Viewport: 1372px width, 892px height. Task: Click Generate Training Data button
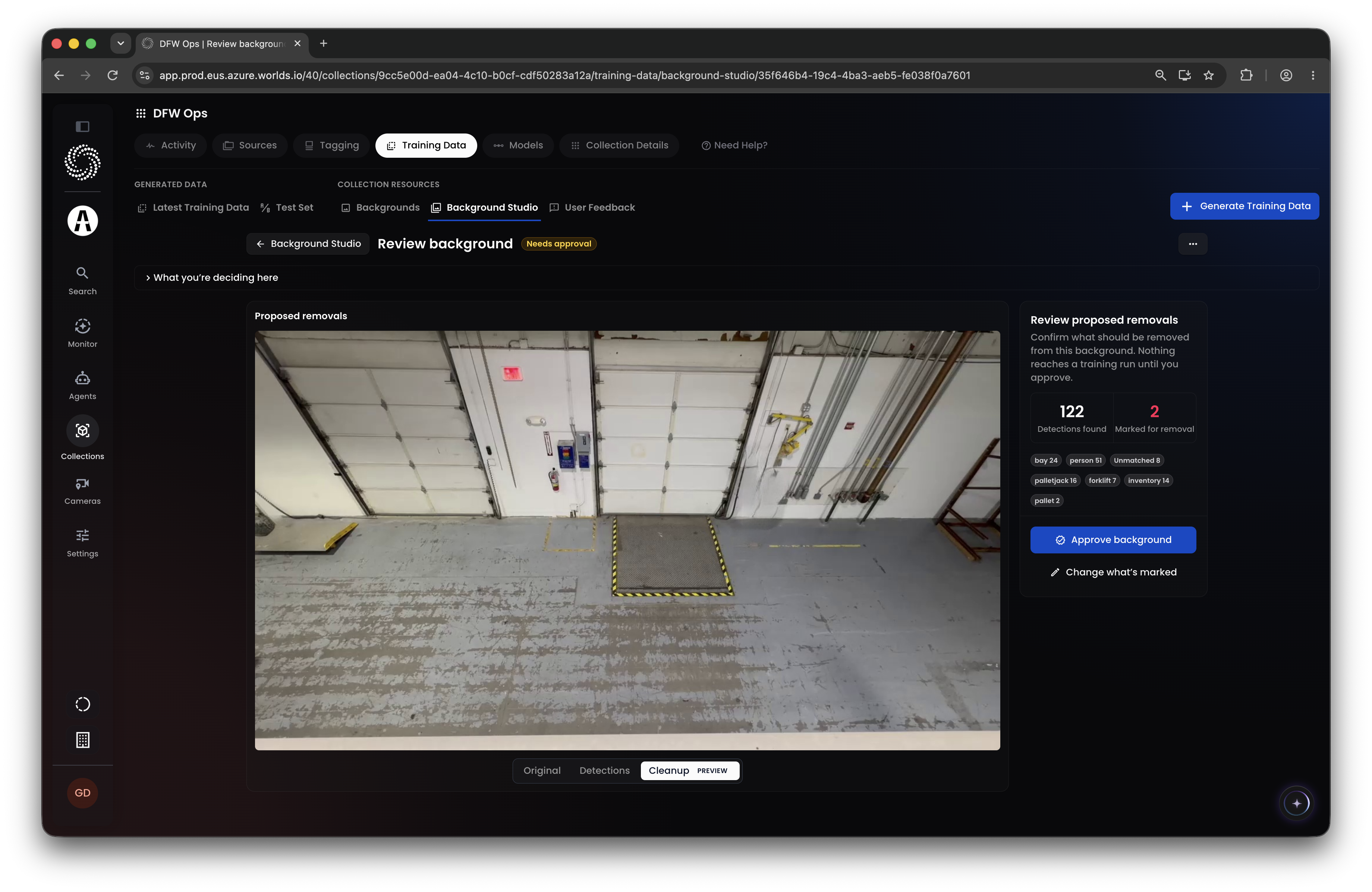pos(1244,206)
